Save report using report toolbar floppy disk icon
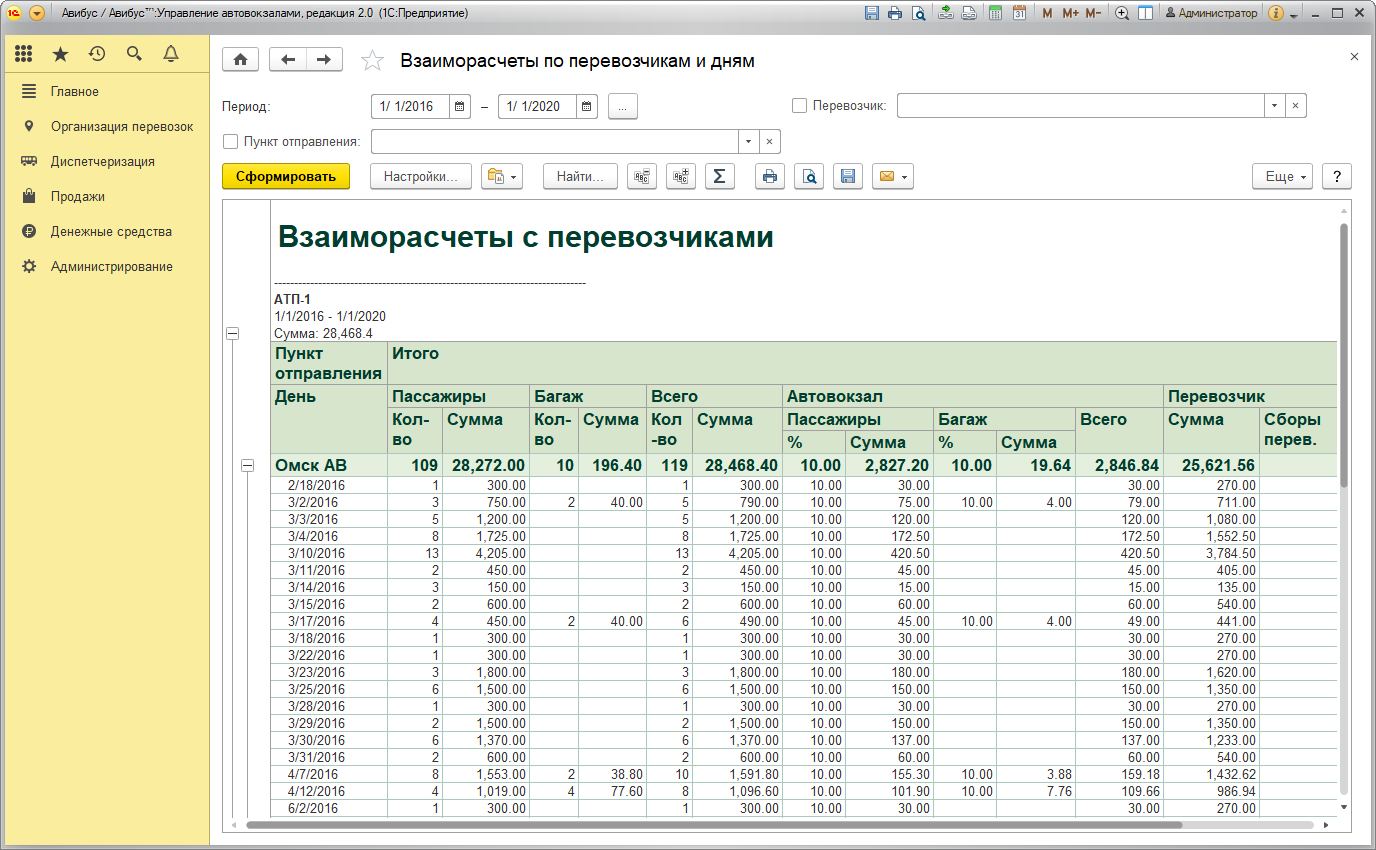 coord(848,177)
